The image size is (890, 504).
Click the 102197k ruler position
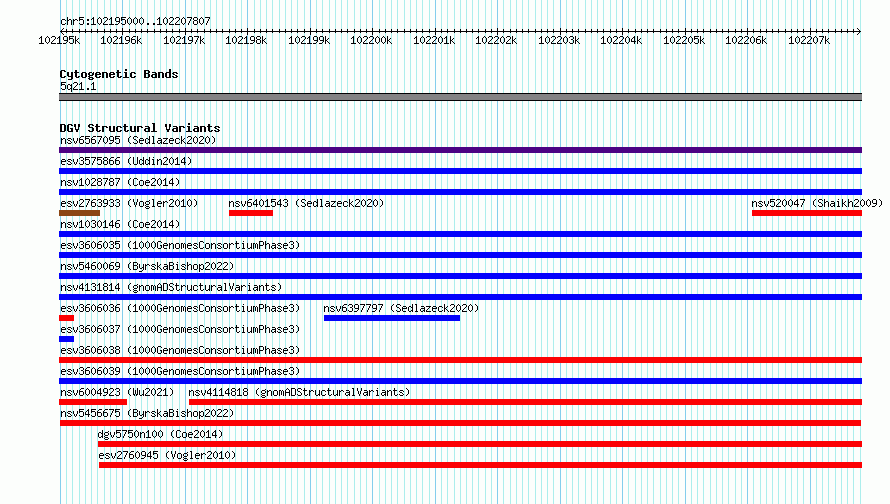[x=184, y=40]
